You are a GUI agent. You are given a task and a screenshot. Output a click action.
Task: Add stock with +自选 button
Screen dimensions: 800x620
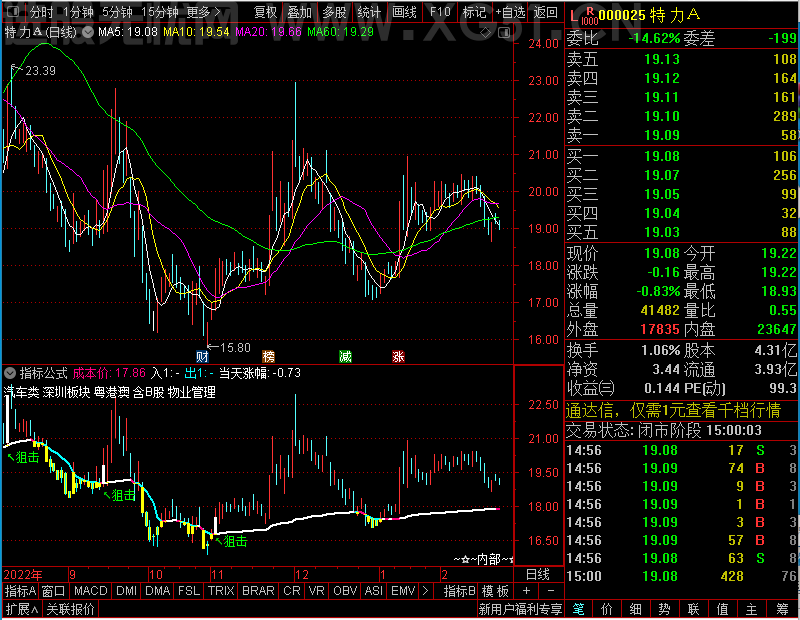point(510,12)
